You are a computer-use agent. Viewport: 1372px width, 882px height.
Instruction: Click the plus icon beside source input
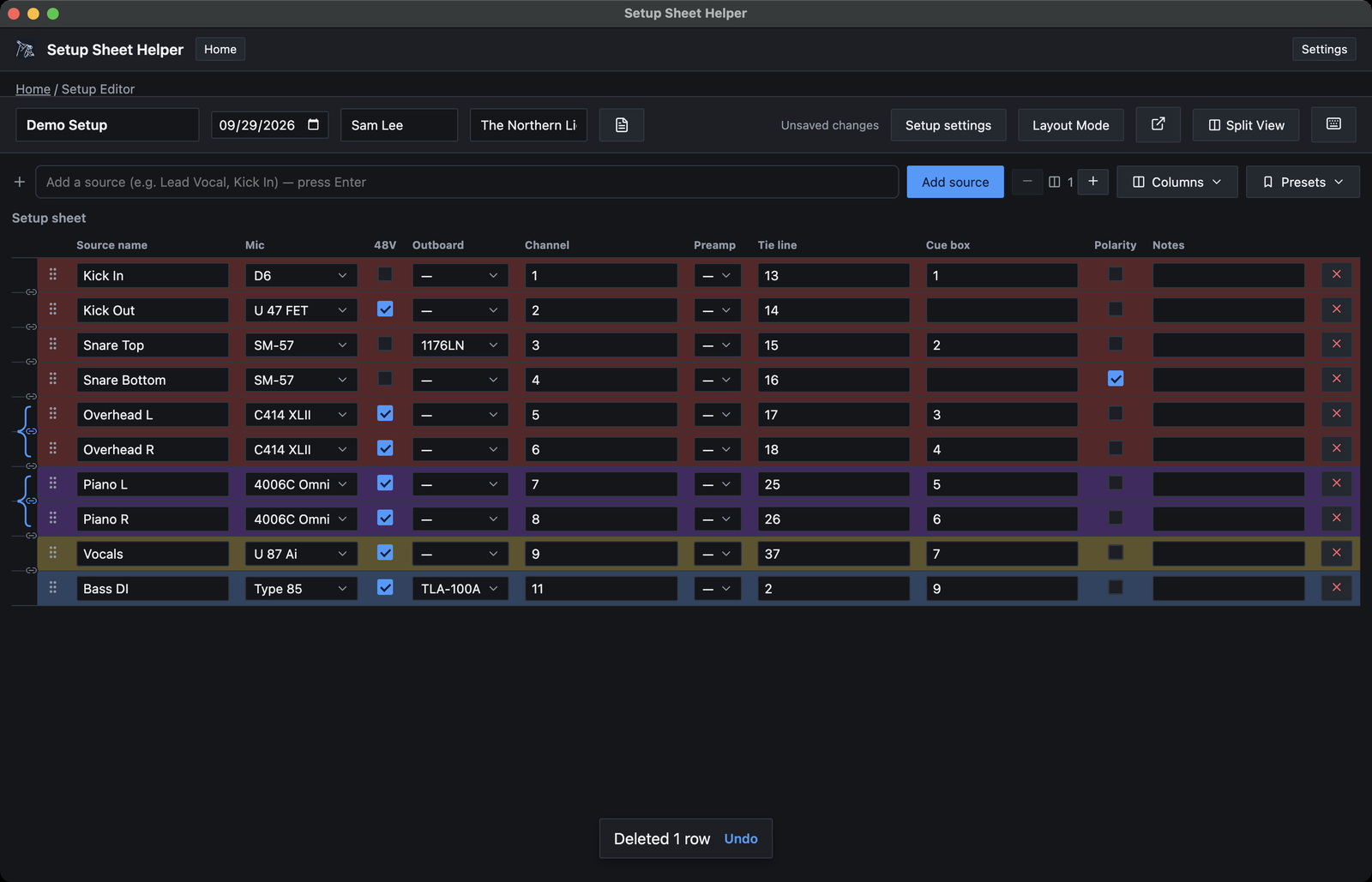tap(20, 182)
